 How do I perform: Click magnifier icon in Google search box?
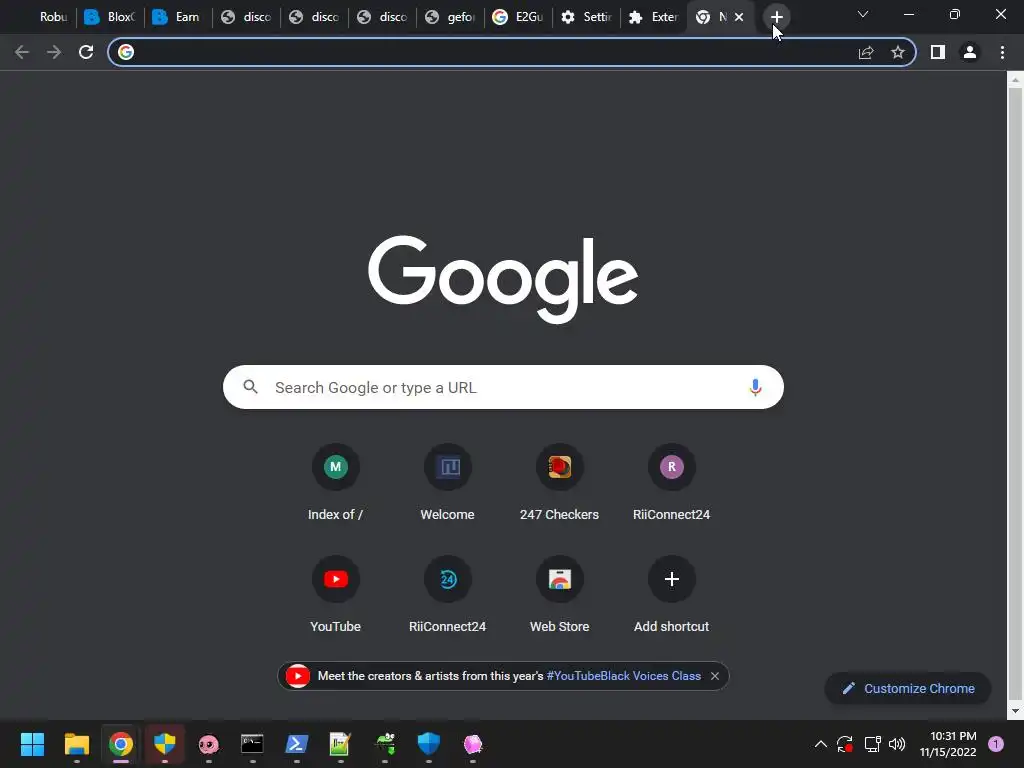[250, 387]
